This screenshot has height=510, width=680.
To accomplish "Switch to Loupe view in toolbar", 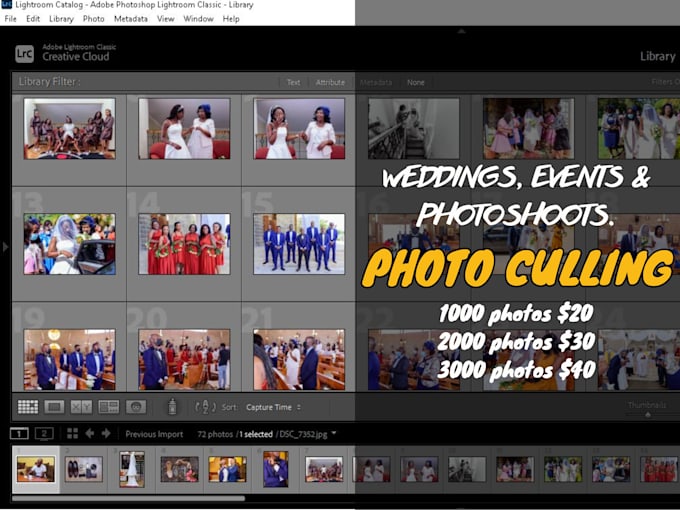I will (54, 407).
